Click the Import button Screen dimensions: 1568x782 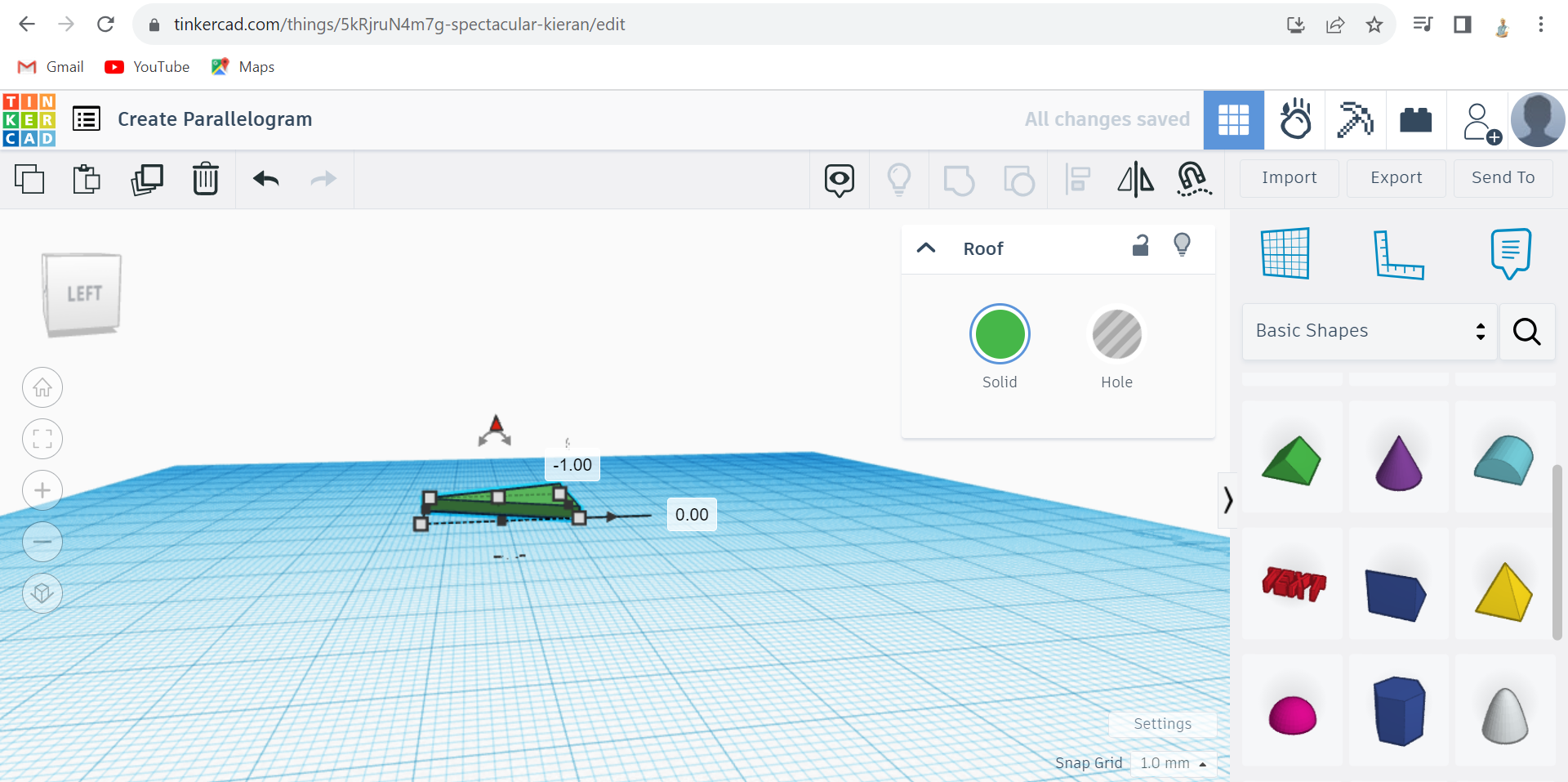tap(1290, 178)
